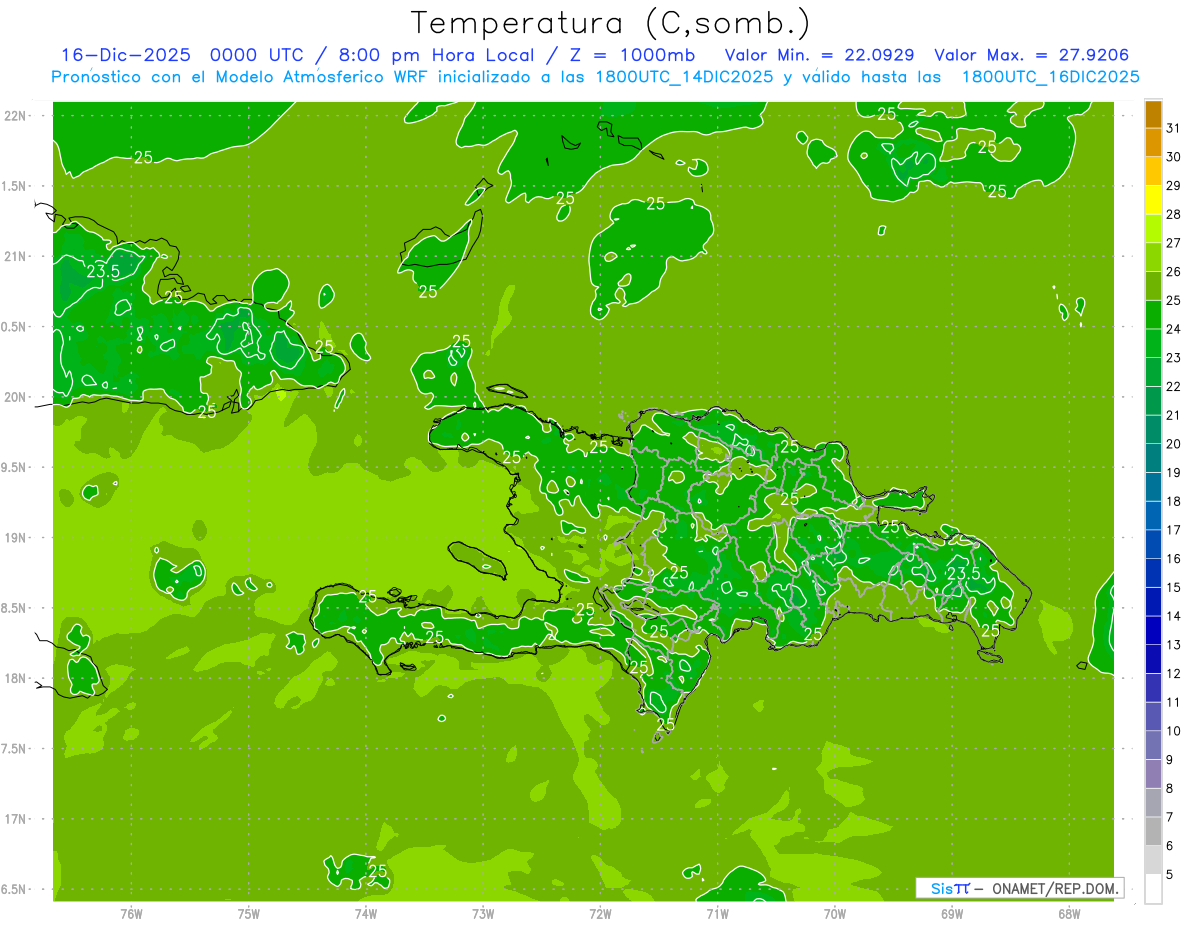This screenshot has height=927, width=1200.
Task: Click the "76W" longitude axis label
Action: pyautogui.click(x=131, y=914)
